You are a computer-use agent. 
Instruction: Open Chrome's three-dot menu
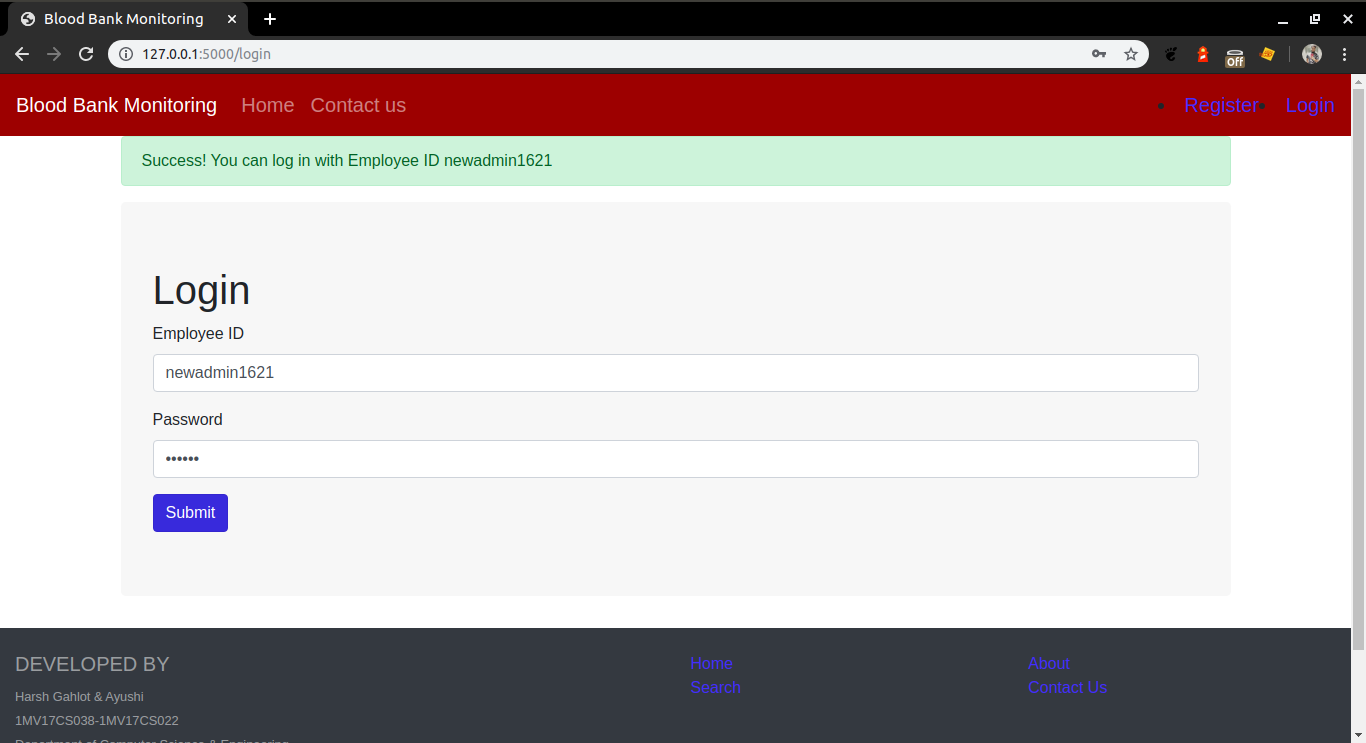(1344, 54)
